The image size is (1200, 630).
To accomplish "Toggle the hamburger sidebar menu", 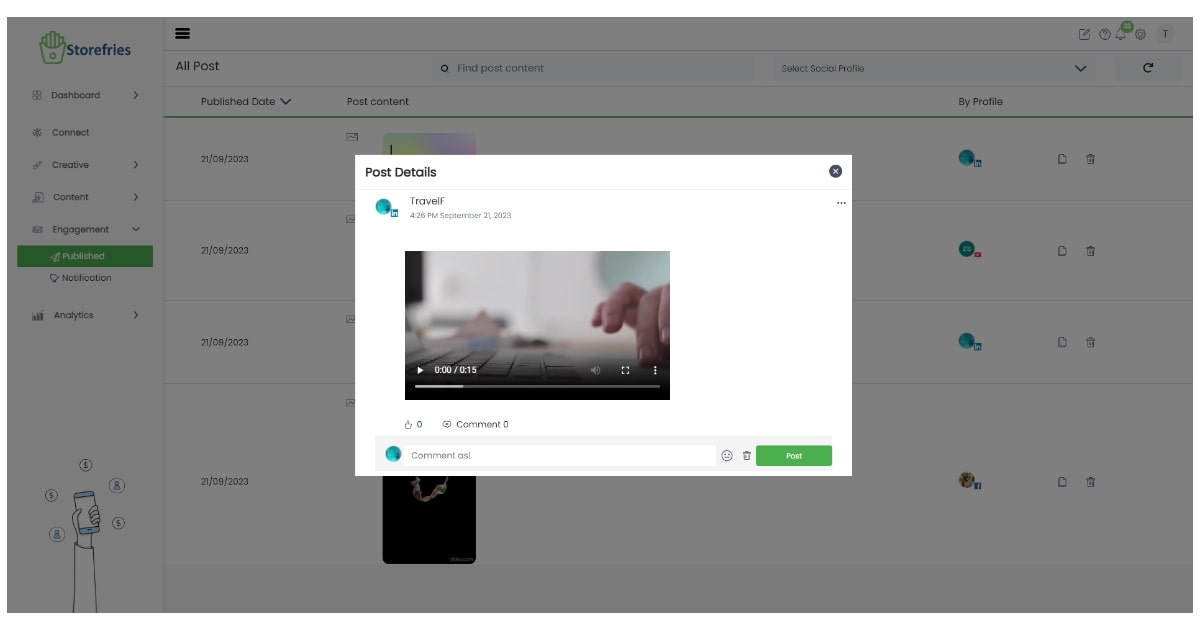I will pyautogui.click(x=182, y=33).
